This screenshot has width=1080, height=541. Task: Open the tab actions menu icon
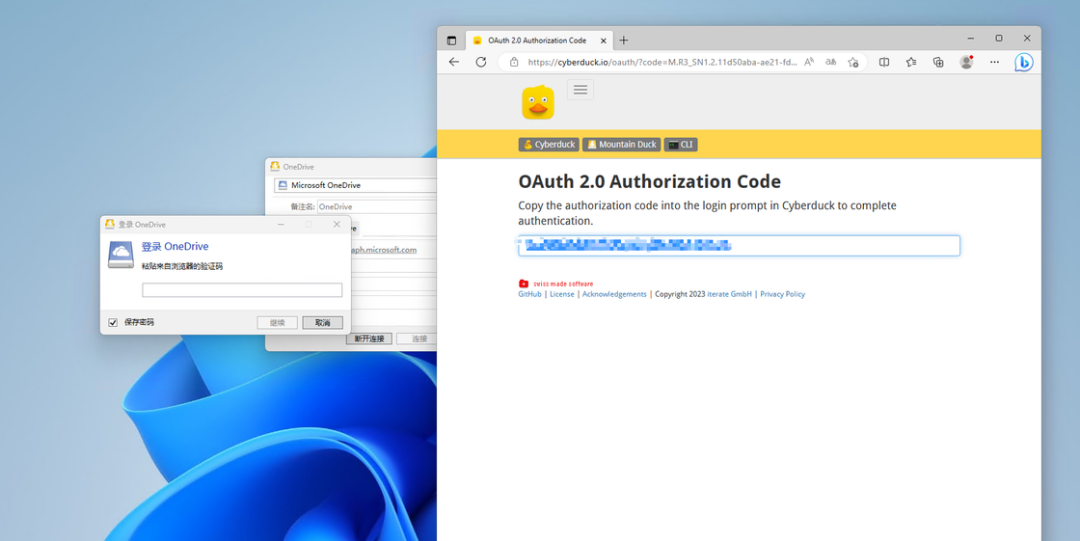pos(451,40)
